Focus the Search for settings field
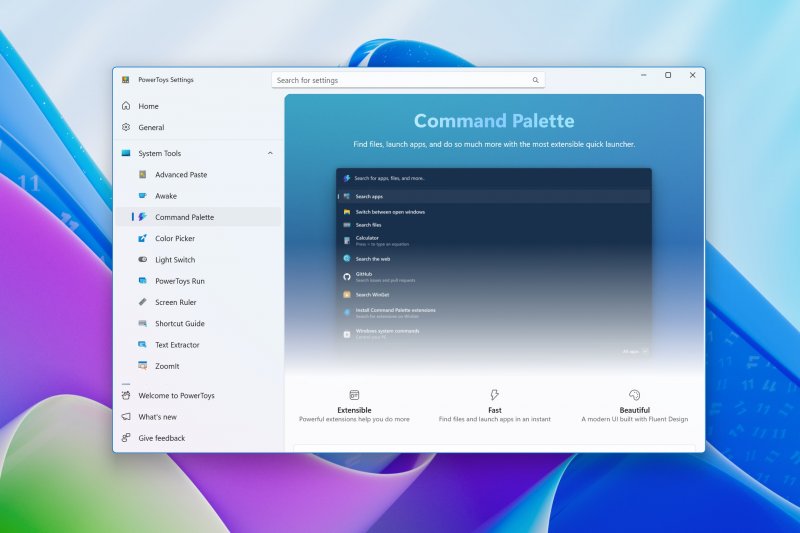Viewport: 800px width, 533px height. point(400,80)
